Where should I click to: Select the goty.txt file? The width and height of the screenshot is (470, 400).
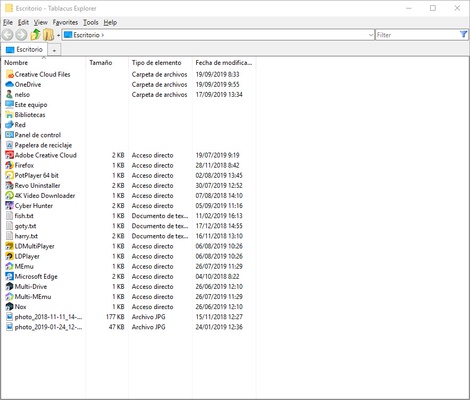(x=25, y=226)
